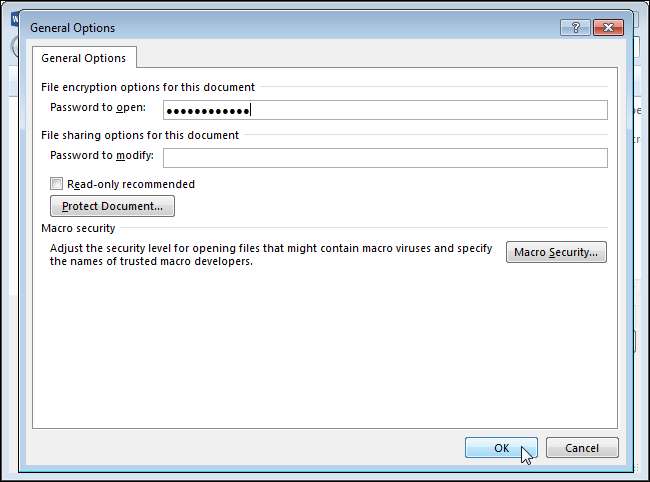Click the Read-only recommended label text
Viewport: 650px width, 482px height.
click(131, 184)
